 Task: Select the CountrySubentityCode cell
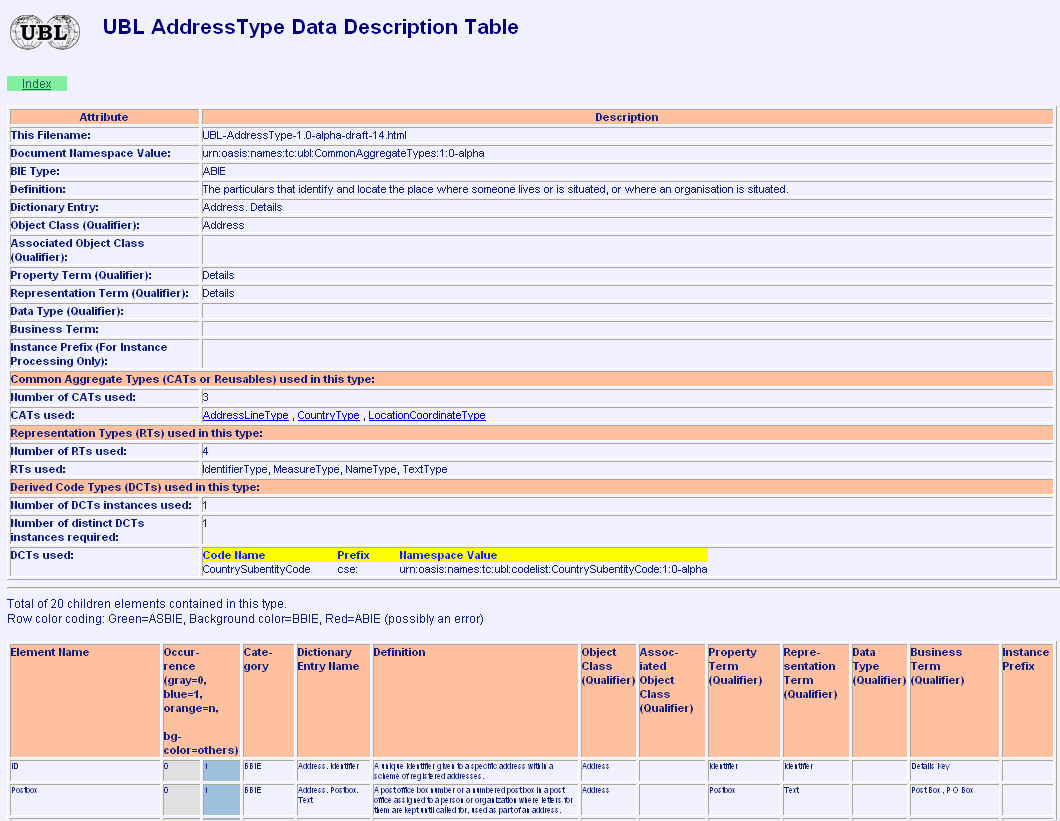coord(256,569)
